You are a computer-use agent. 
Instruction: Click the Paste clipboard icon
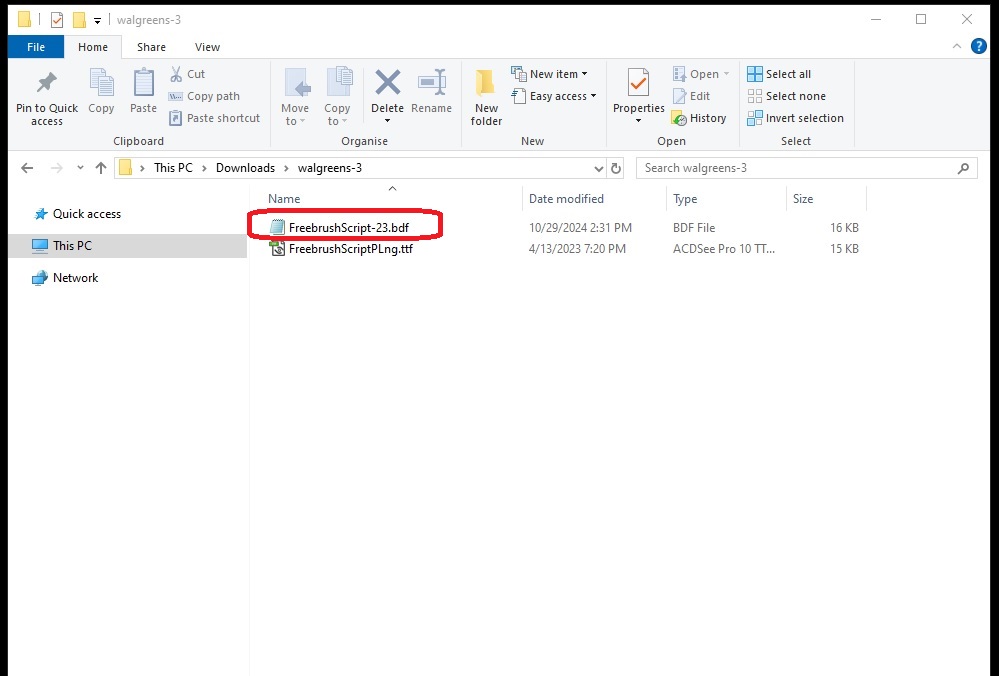pos(143,83)
